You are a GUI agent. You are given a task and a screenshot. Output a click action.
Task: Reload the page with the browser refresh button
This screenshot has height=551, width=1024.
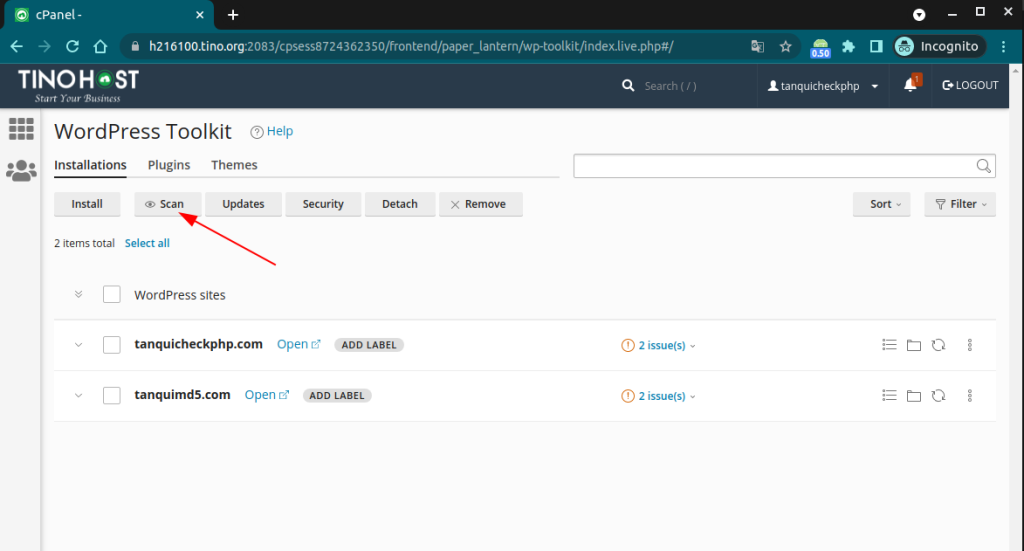pyautogui.click(x=72, y=46)
